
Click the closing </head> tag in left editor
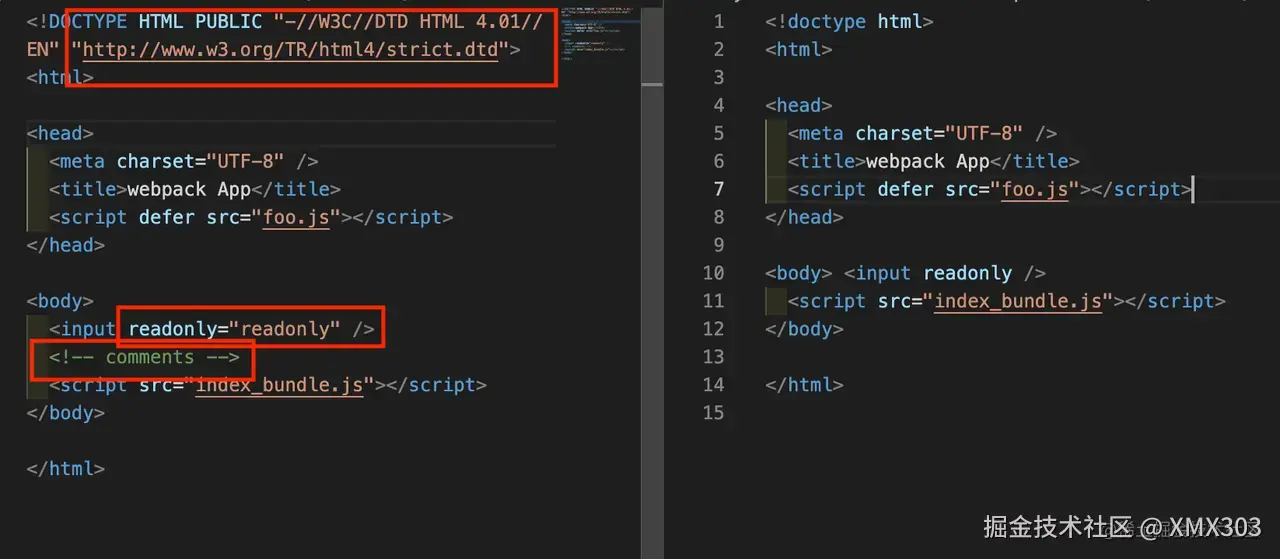point(66,245)
